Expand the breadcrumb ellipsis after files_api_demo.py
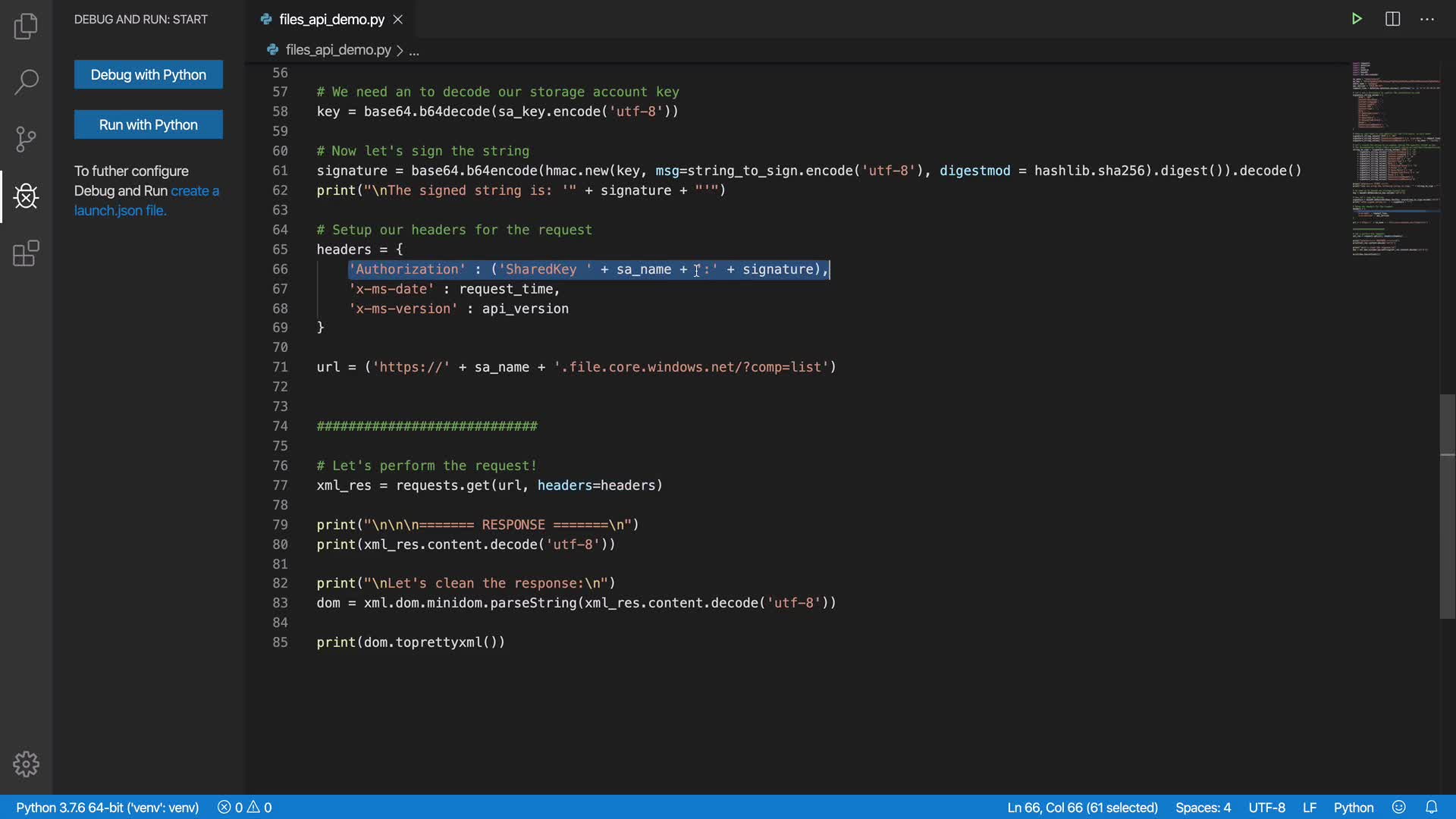This screenshot has height=819, width=1456. pos(414,51)
